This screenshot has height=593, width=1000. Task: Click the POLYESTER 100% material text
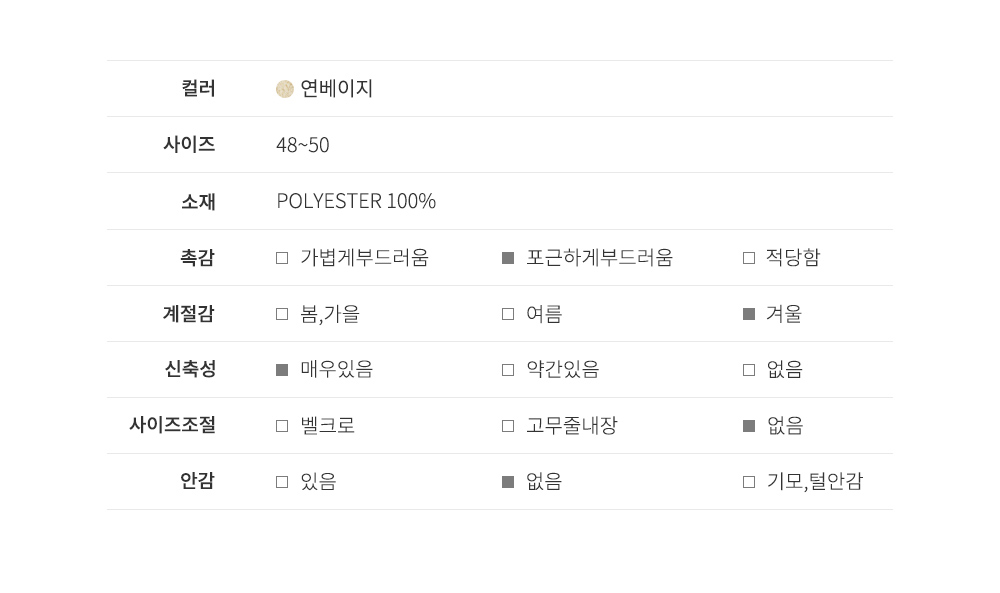356,201
